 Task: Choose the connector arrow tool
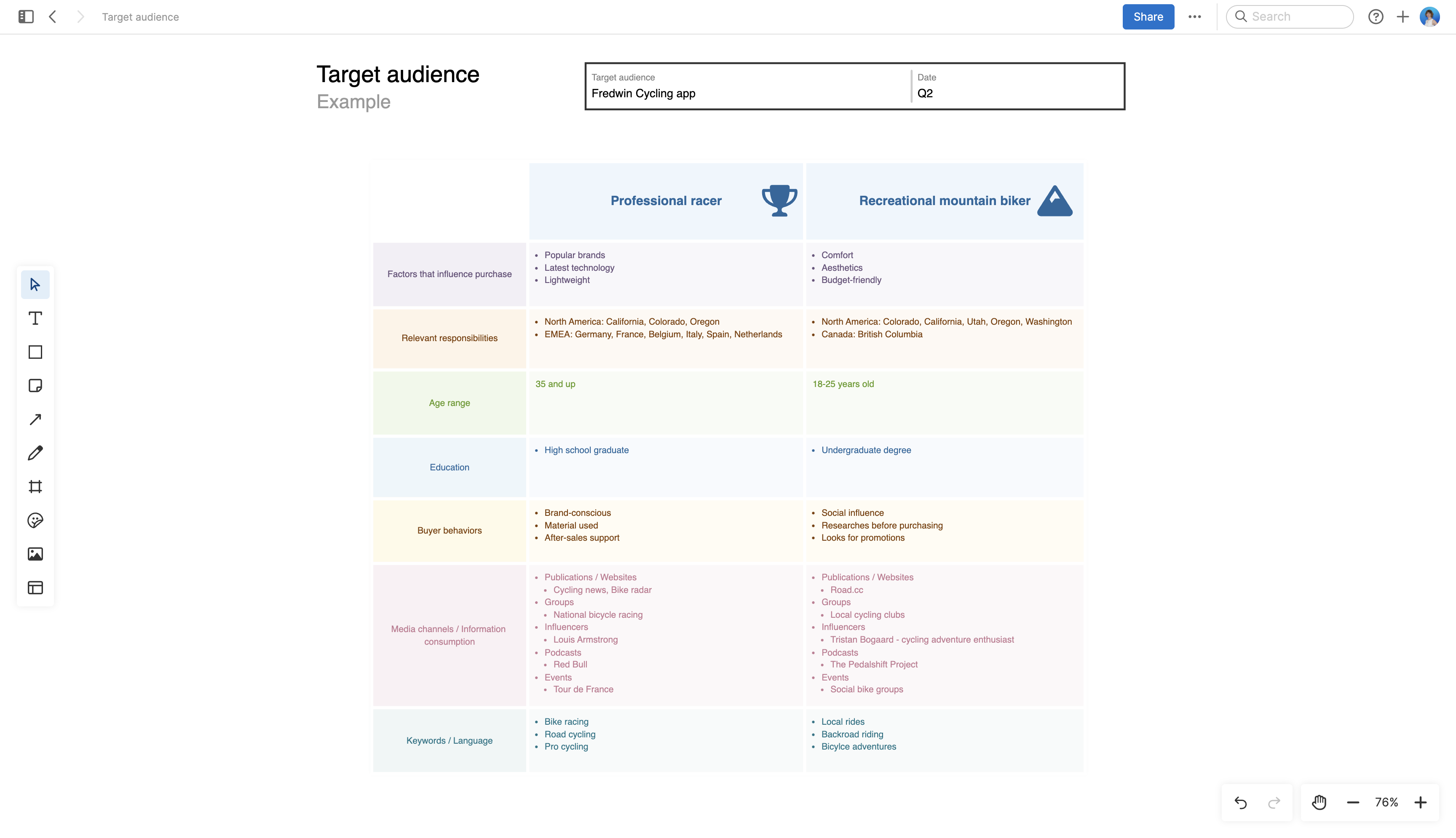coord(35,419)
